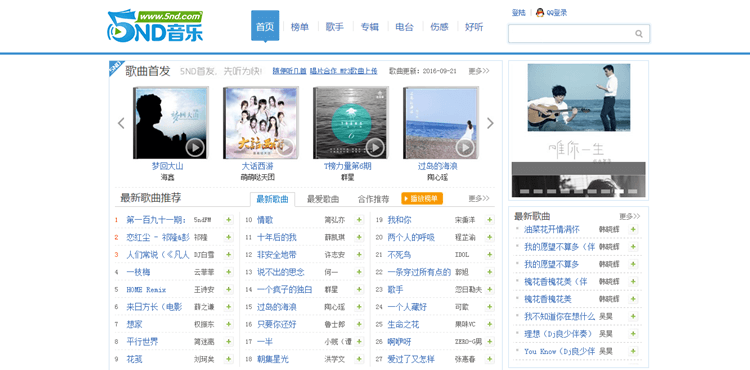Open the 梦回大山 album title link

click(167, 166)
